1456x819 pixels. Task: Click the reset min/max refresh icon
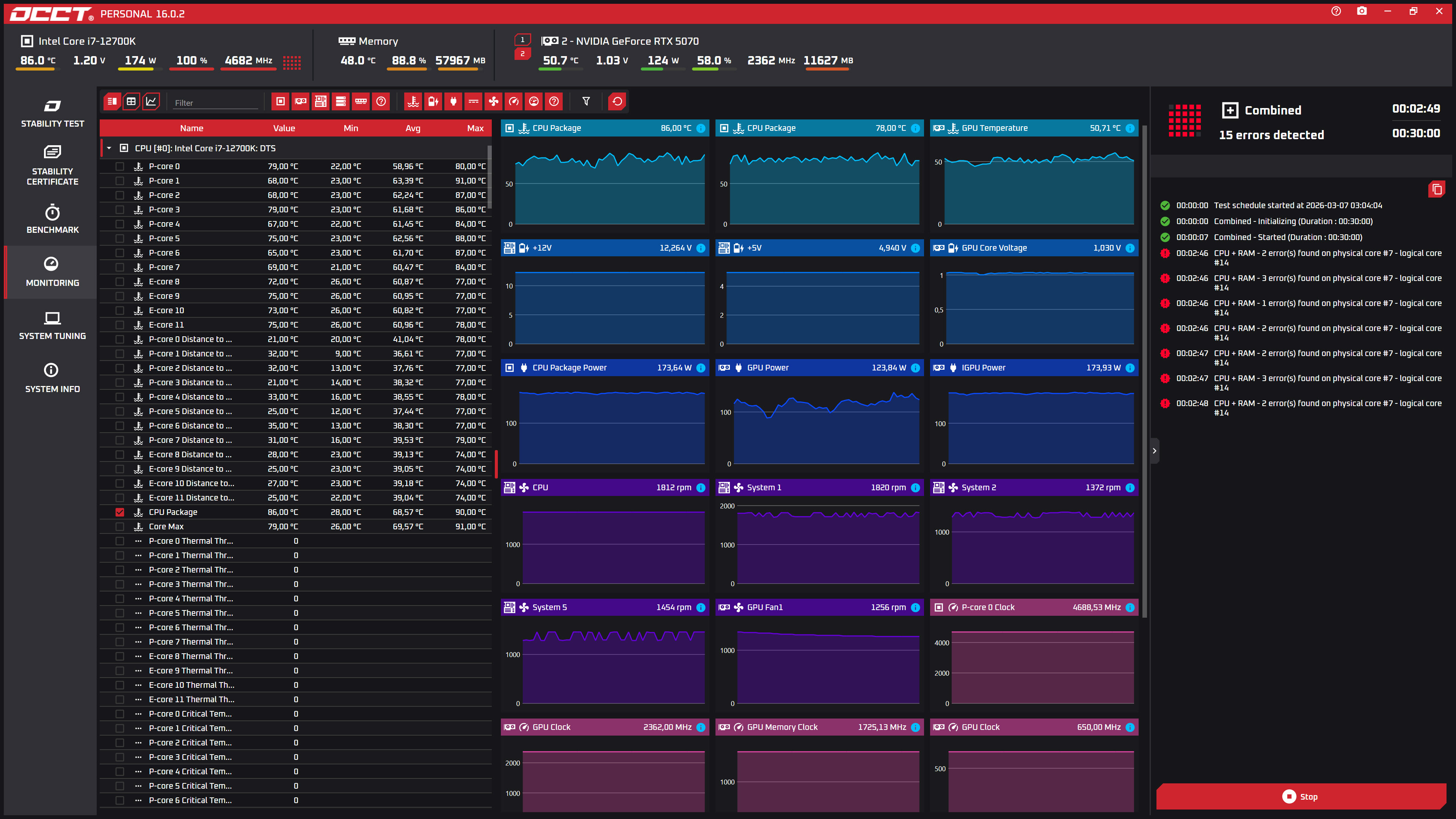pyautogui.click(x=617, y=102)
